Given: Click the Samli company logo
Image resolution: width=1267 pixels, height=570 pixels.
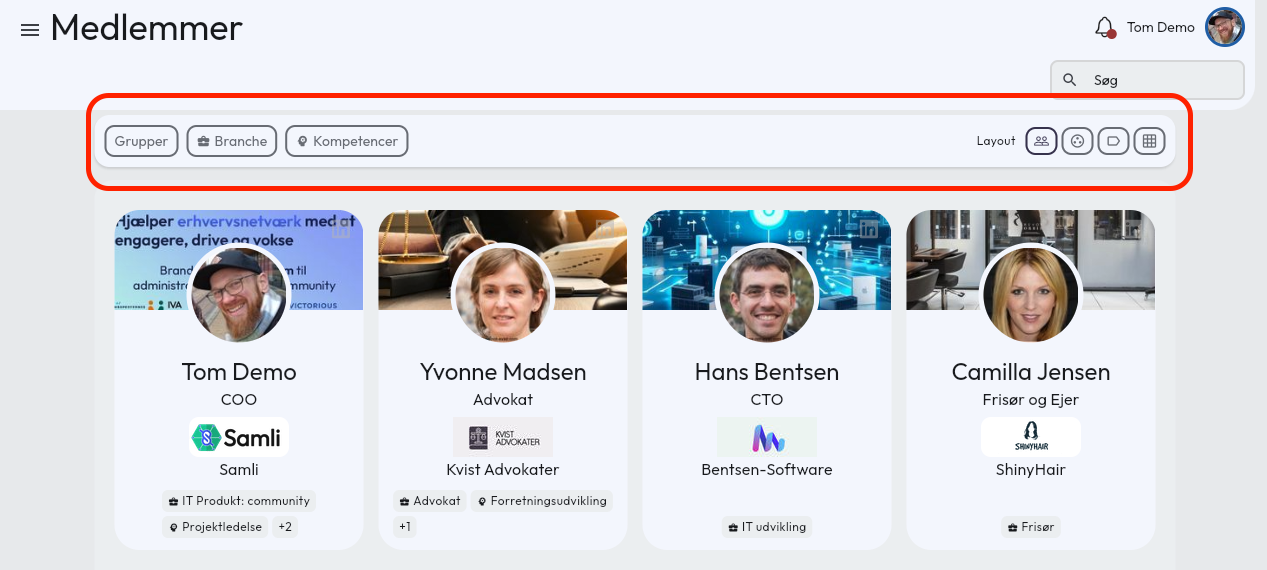Looking at the screenshot, I should click(x=239, y=437).
